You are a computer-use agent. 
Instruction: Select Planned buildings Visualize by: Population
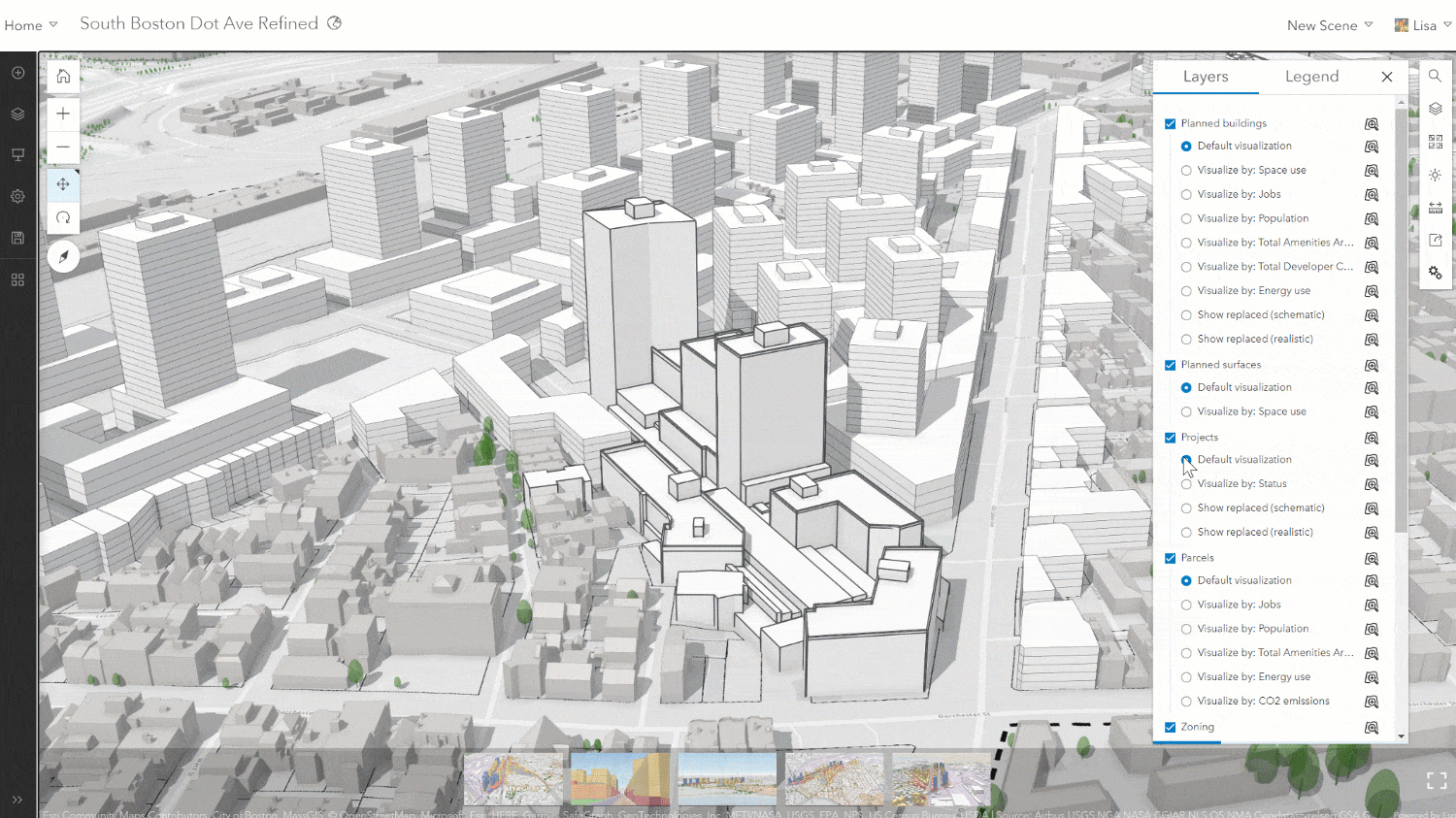(1186, 219)
